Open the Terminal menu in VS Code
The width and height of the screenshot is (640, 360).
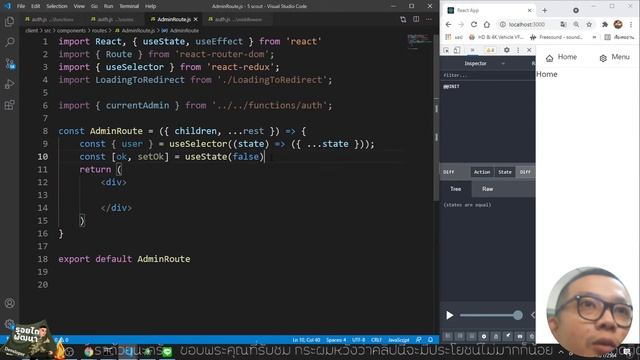(x=129, y=6)
